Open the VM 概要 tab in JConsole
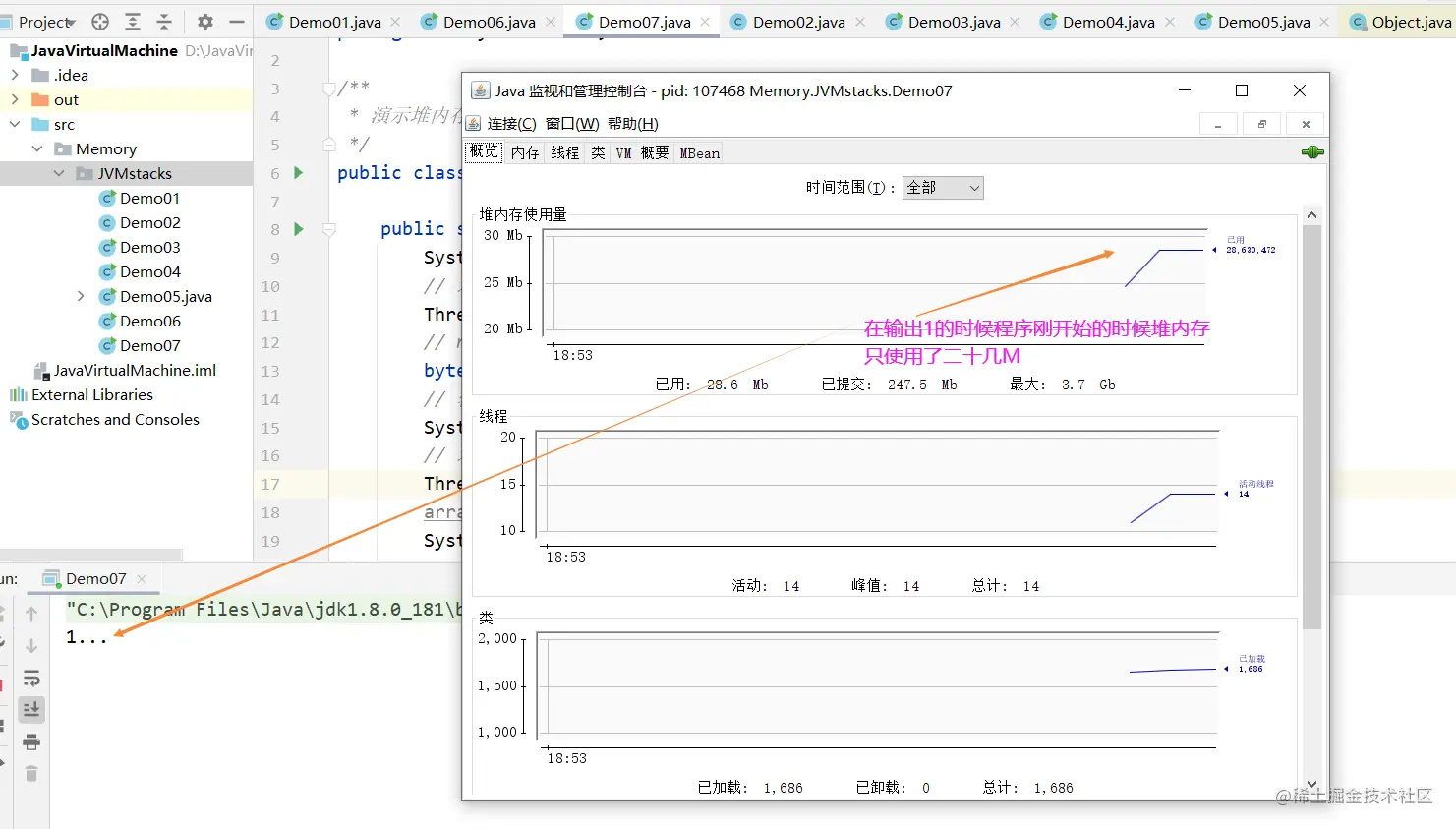 (642, 152)
